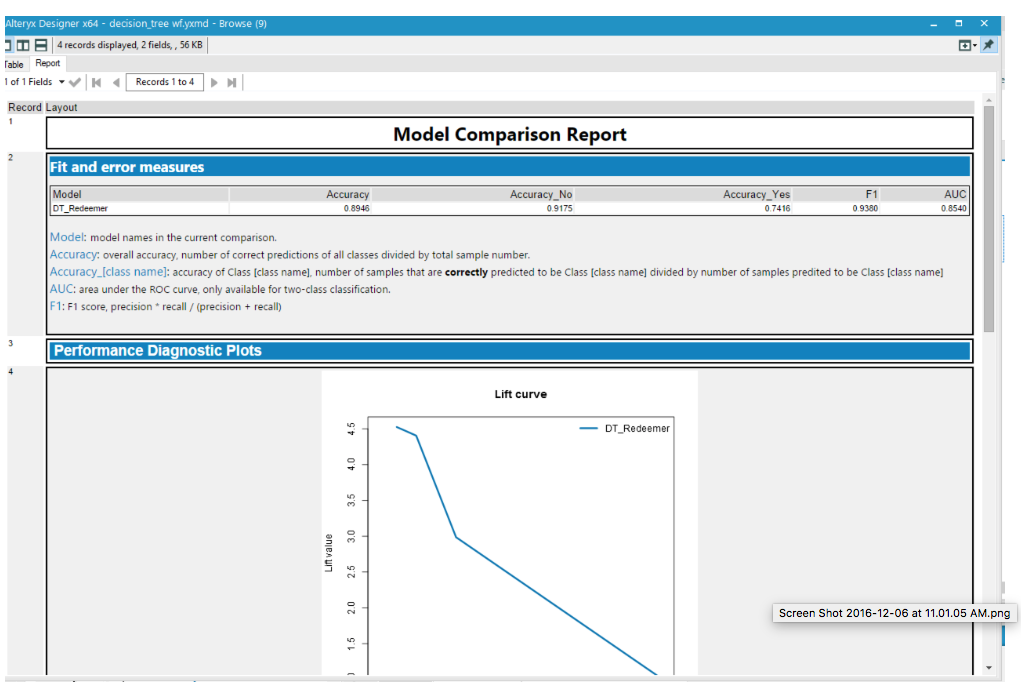The image size is (1021, 698).
Task: Maximize the Alteryx Browse window
Action: [958, 23]
